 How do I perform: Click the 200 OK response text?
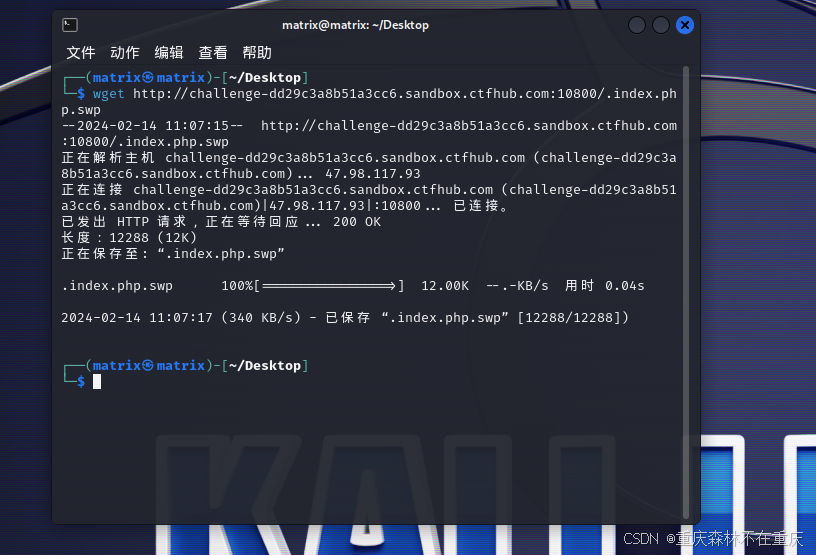pyautogui.click(x=357, y=222)
